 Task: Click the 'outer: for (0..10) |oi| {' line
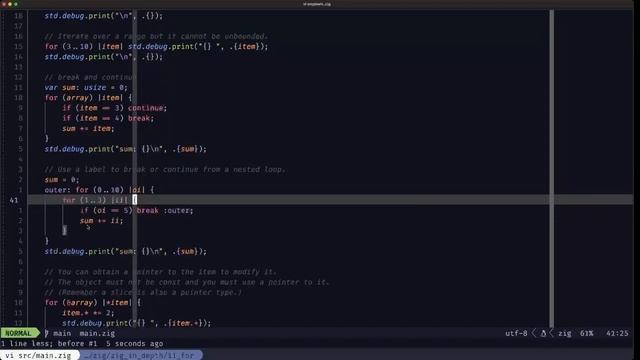pyautogui.click(x=100, y=190)
